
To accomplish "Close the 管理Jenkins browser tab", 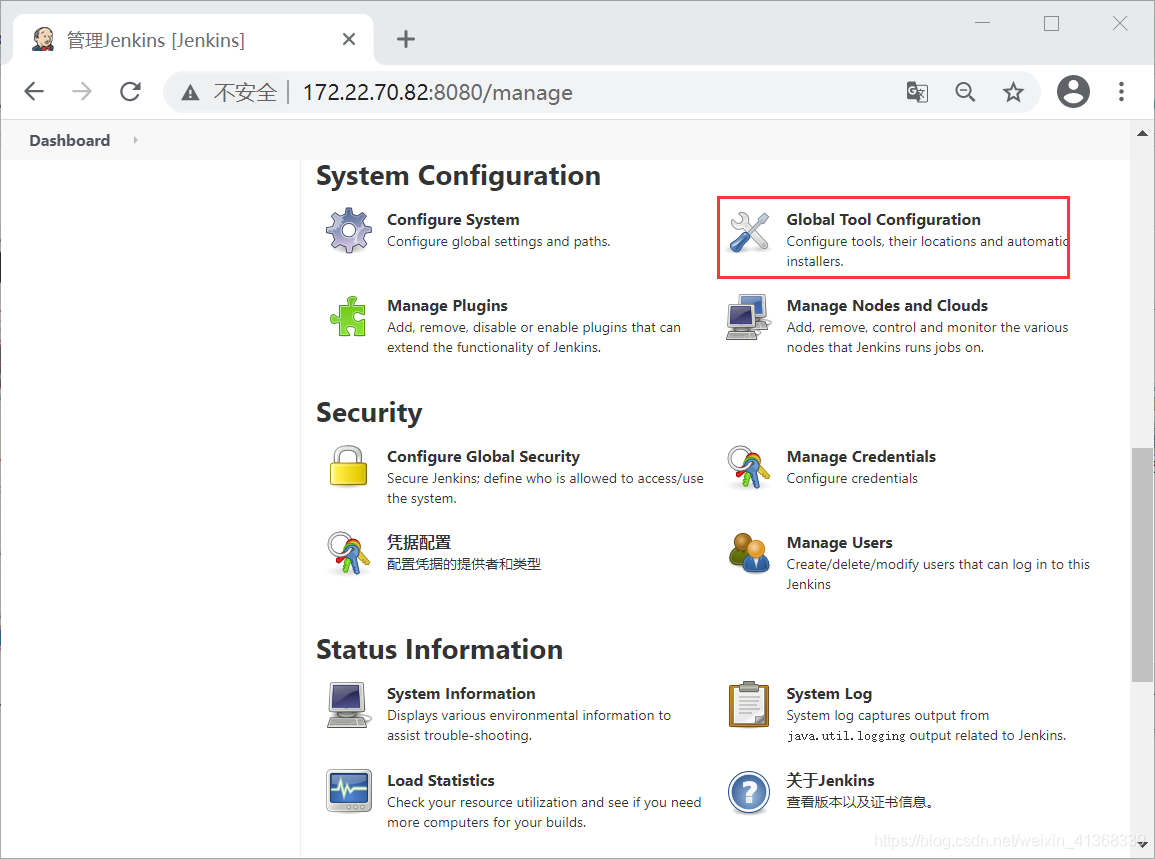I will [349, 39].
